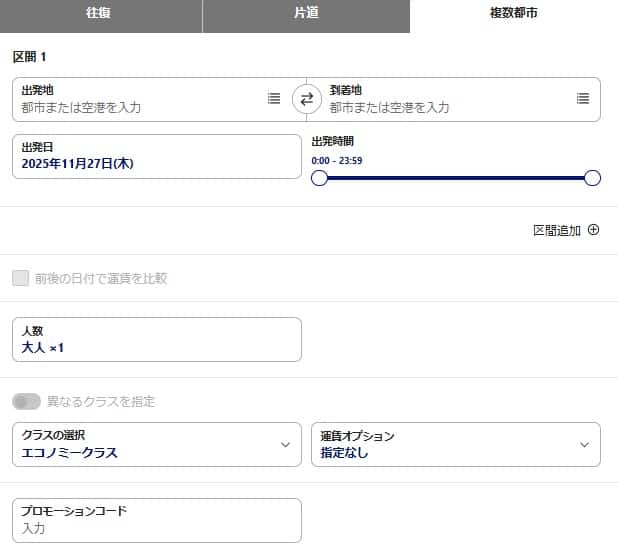Click the プロモーションコード input field
This screenshot has height=555, width=618.
pyautogui.click(x=157, y=520)
